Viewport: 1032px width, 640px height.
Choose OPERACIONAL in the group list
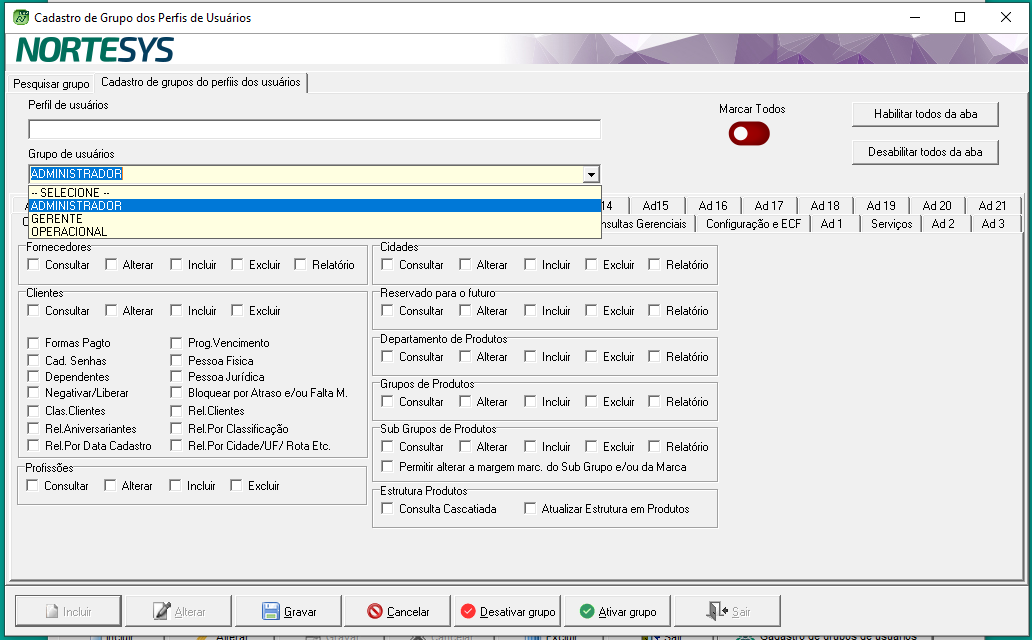[x=68, y=231]
